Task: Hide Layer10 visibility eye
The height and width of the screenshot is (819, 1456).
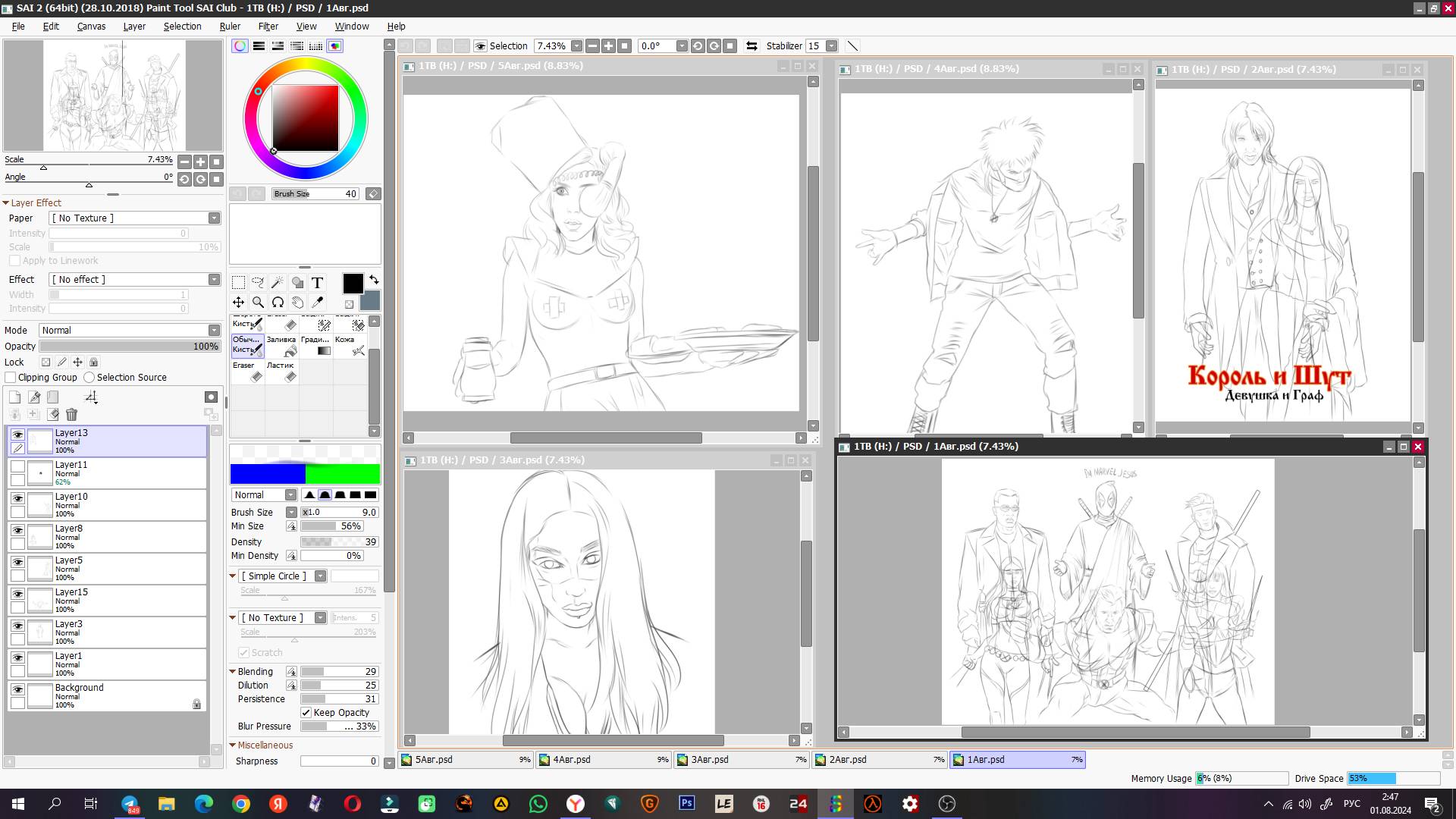Action: pyautogui.click(x=17, y=498)
